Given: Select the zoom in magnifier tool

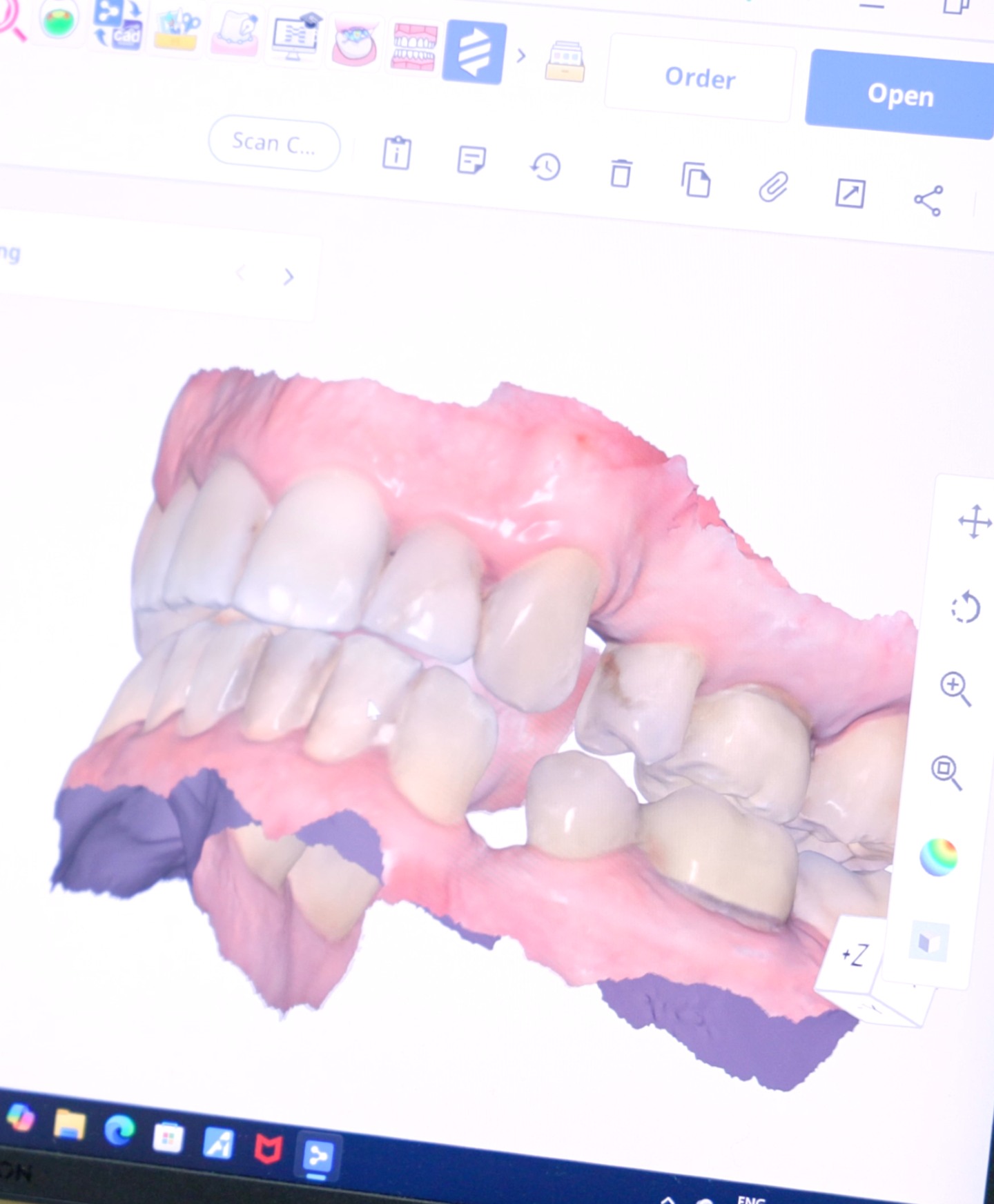Looking at the screenshot, I should pos(956,689).
